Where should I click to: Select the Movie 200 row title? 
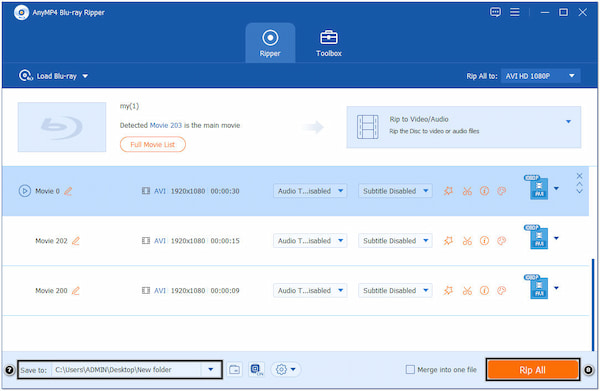(x=51, y=291)
